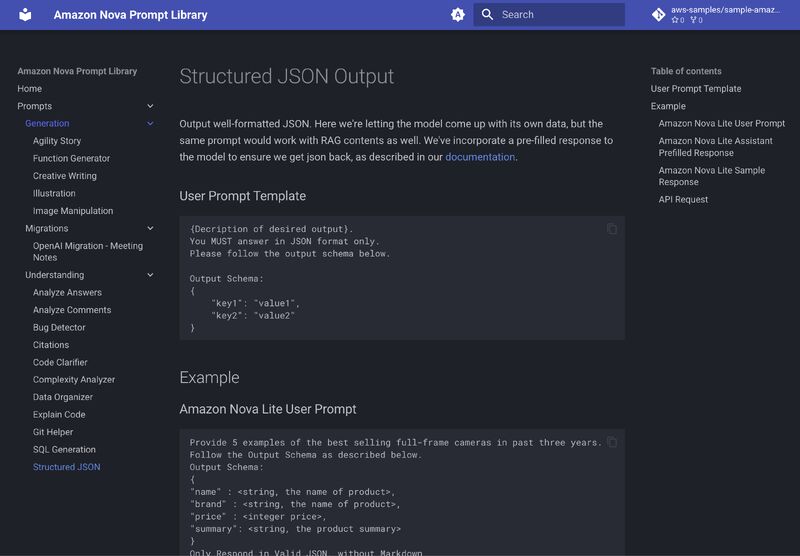Focus the Search input field
The image size is (800, 556).
[x=549, y=15]
